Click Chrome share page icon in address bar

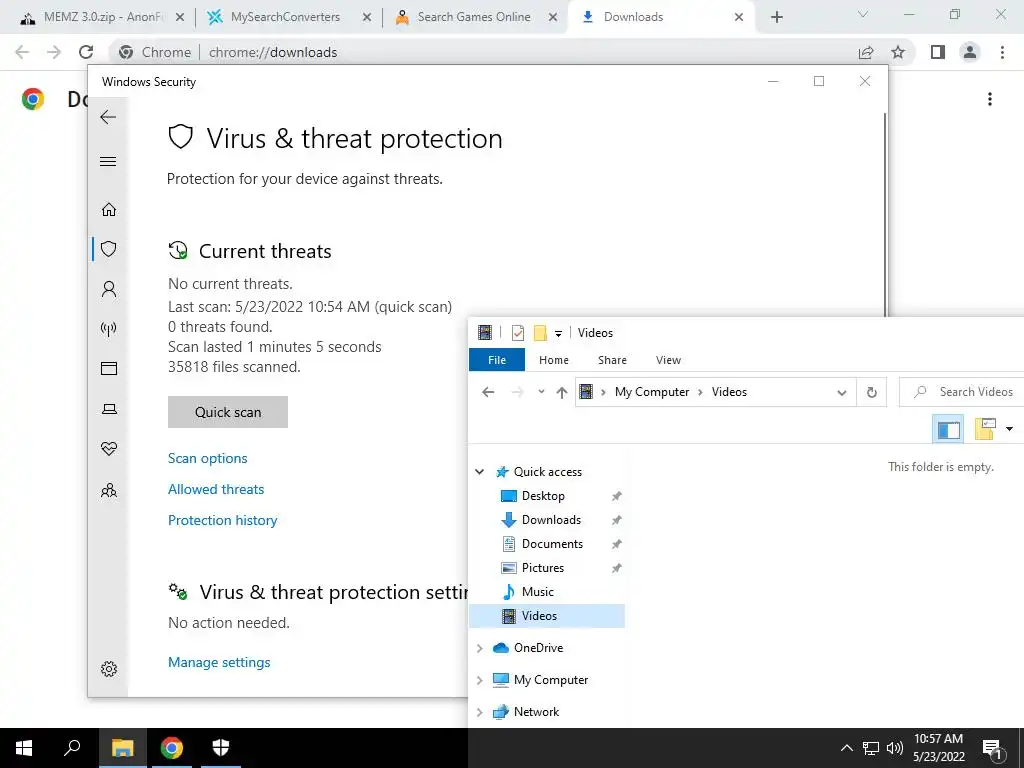click(x=866, y=52)
